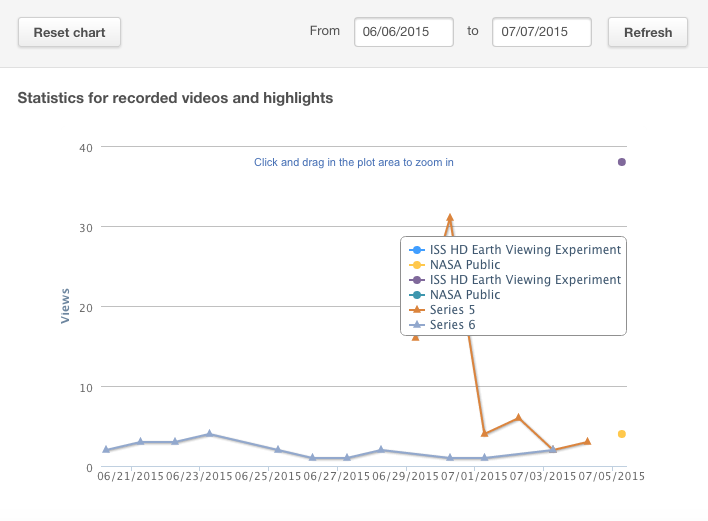Select the last orange Series 5 marker near 07/04/2015
Image resolution: width=708 pixels, height=521 pixels.
[587, 441]
